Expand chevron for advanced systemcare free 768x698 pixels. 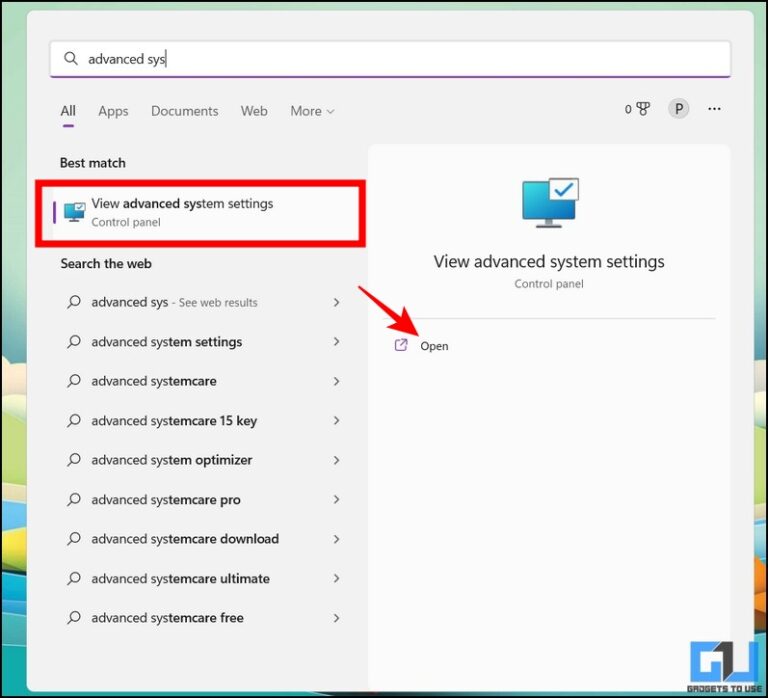[336, 618]
